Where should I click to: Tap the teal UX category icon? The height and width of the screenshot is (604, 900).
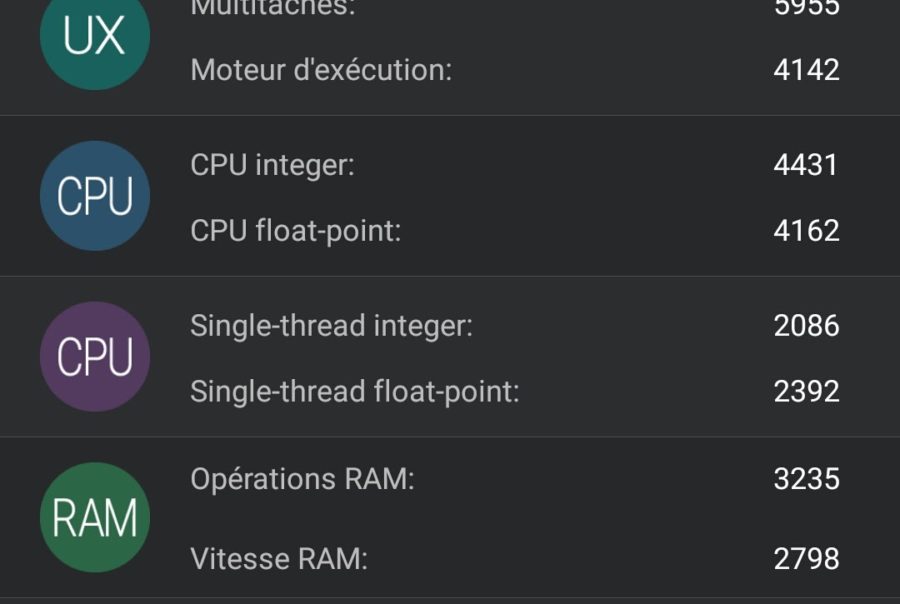[95, 36]
